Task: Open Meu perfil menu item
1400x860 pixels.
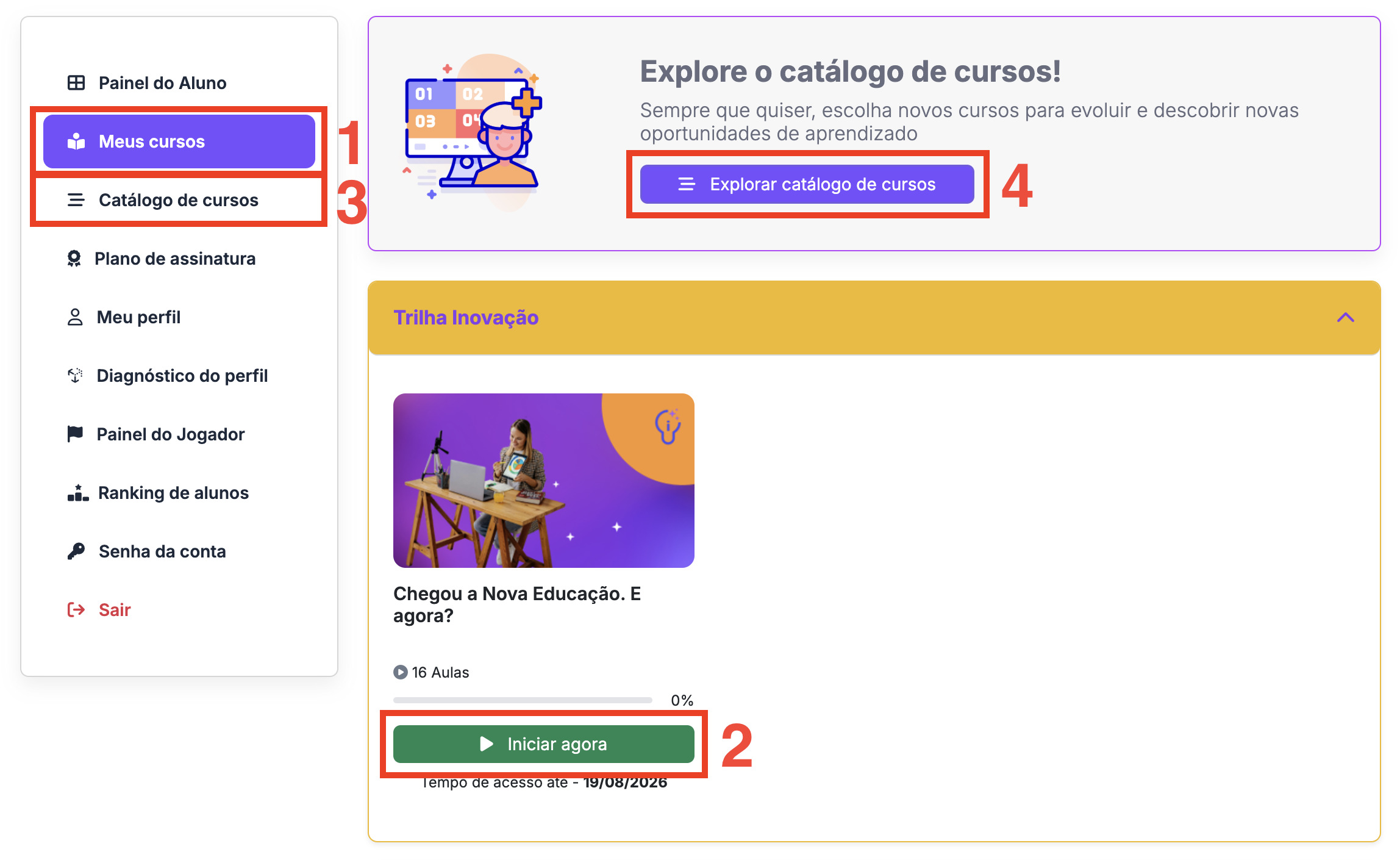Action: click(138, 317)
